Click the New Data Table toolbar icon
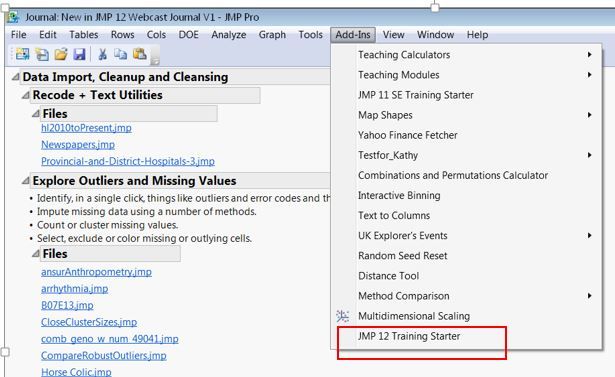 tap(22, 54)
